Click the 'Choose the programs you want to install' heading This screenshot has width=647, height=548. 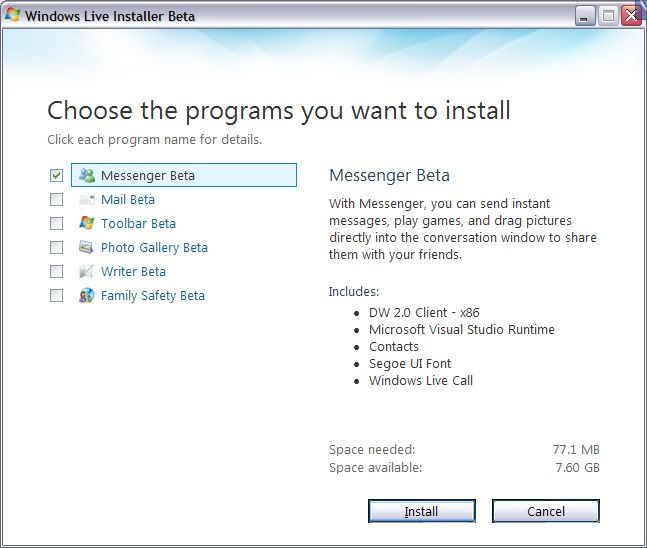click(x=279, y=111)
